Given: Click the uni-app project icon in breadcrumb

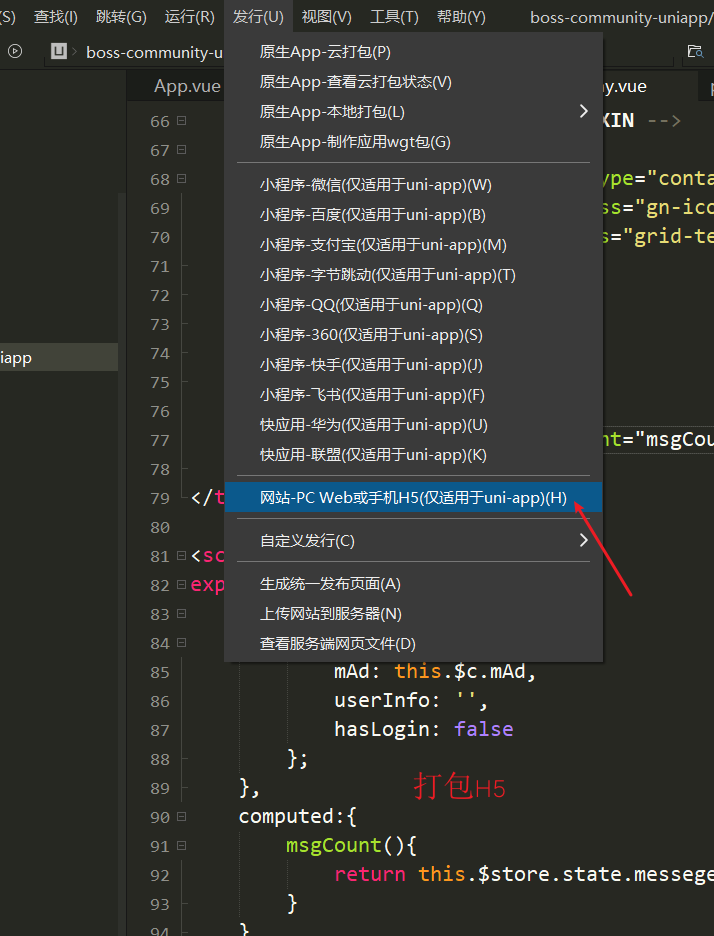Looking at the screenshot, I should (x=58, y=51).
